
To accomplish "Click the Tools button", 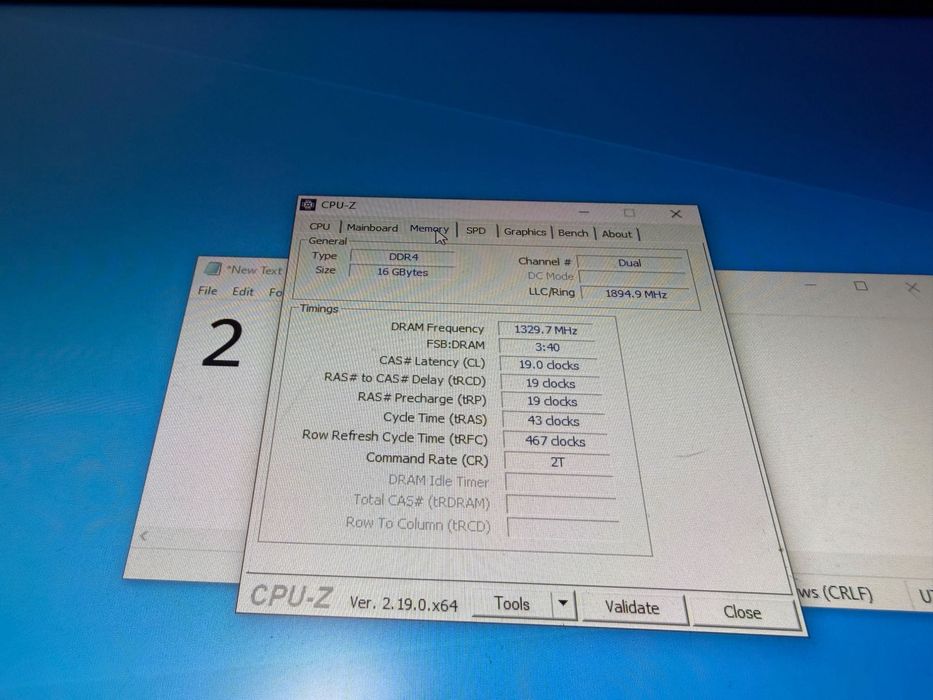I will pyautogui.click(x=512, y=604).
